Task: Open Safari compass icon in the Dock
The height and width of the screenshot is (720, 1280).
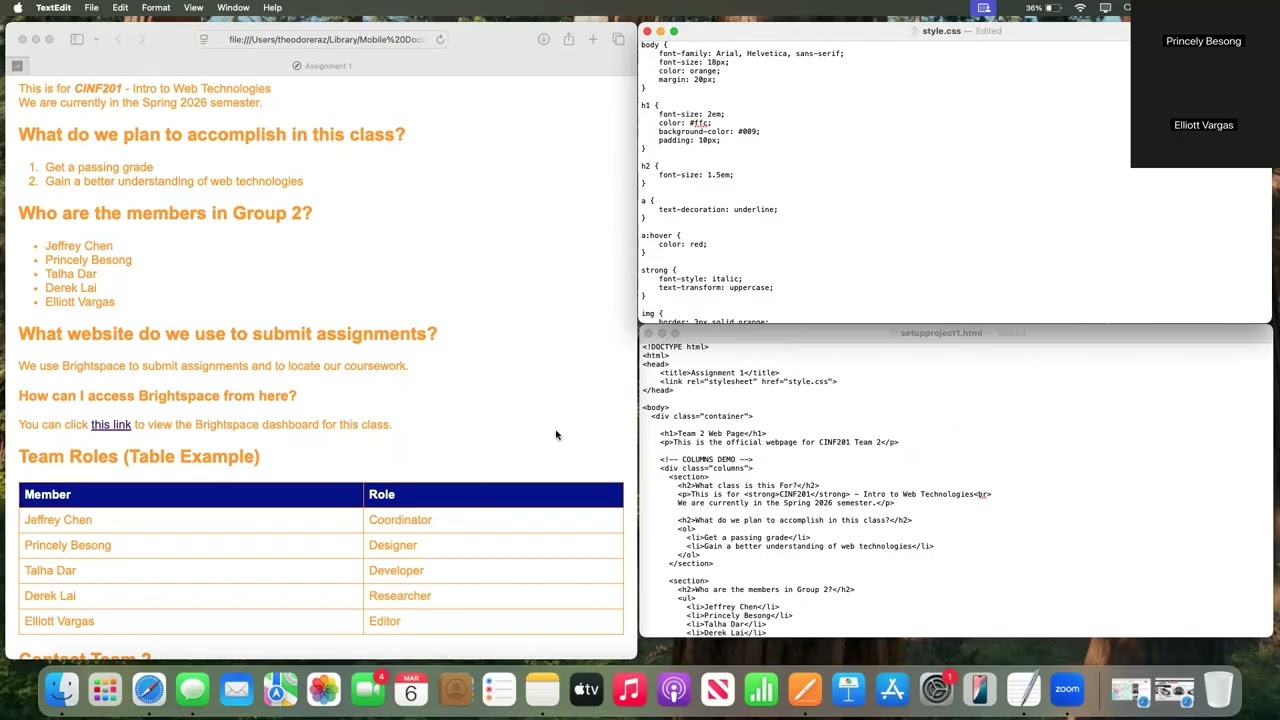Action: [x=149, y=689]
